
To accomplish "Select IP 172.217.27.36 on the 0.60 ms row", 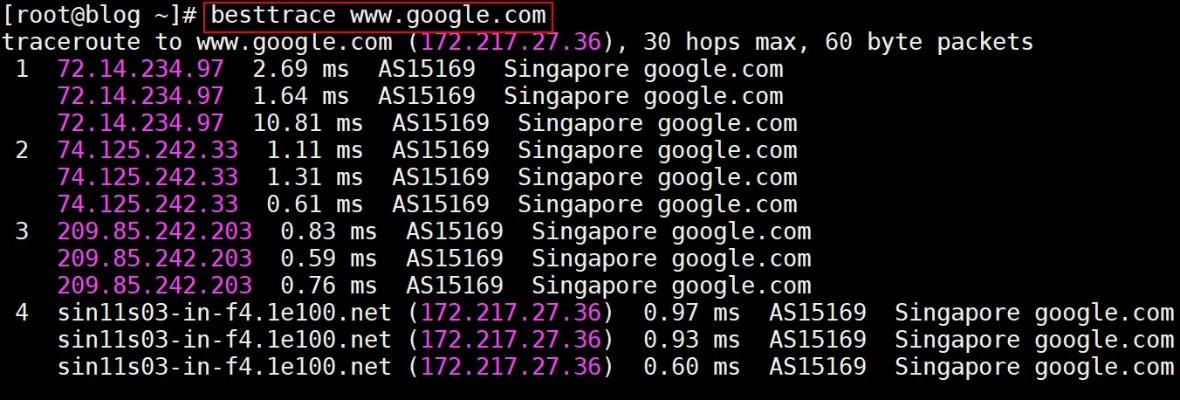I will [512, 367].
